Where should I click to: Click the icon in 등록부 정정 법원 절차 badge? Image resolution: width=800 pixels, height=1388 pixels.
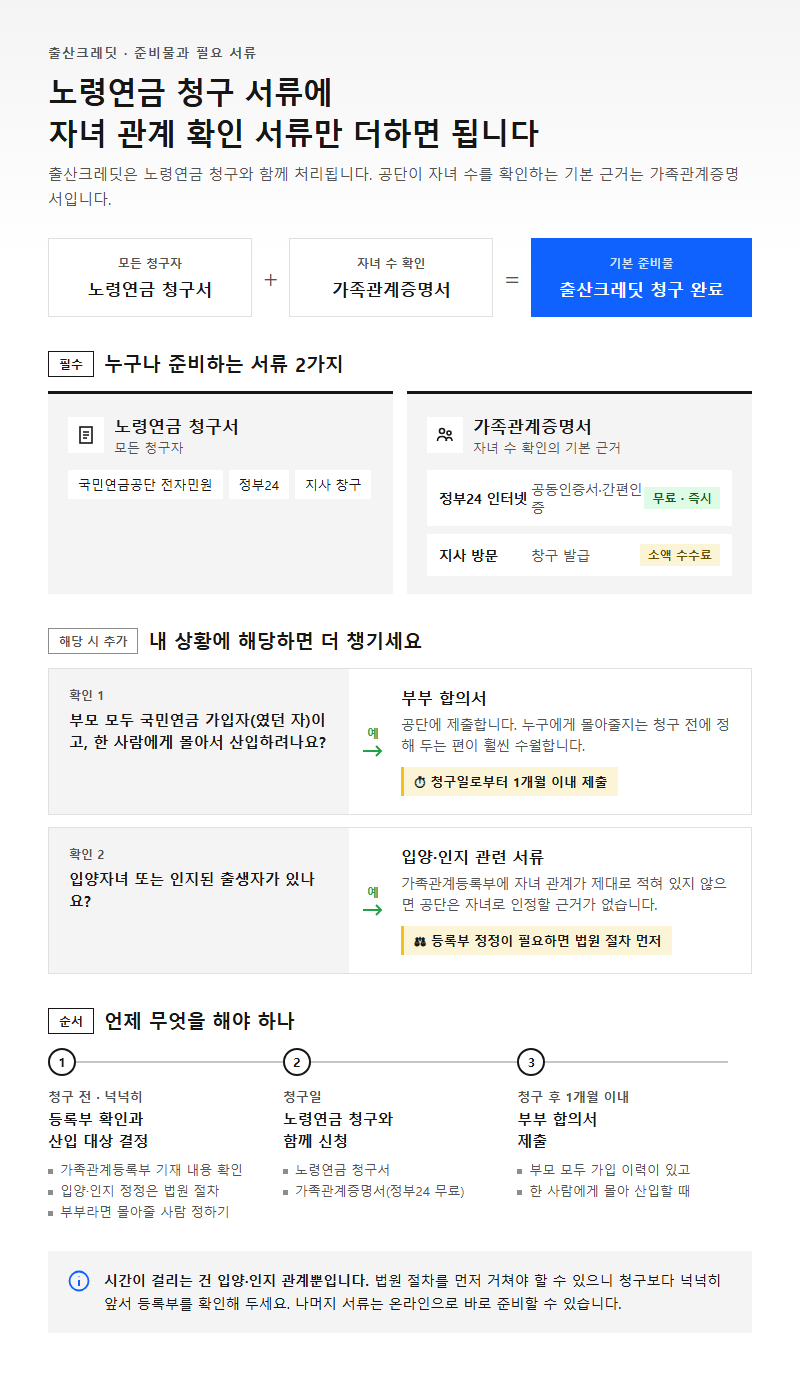(420, 941)
